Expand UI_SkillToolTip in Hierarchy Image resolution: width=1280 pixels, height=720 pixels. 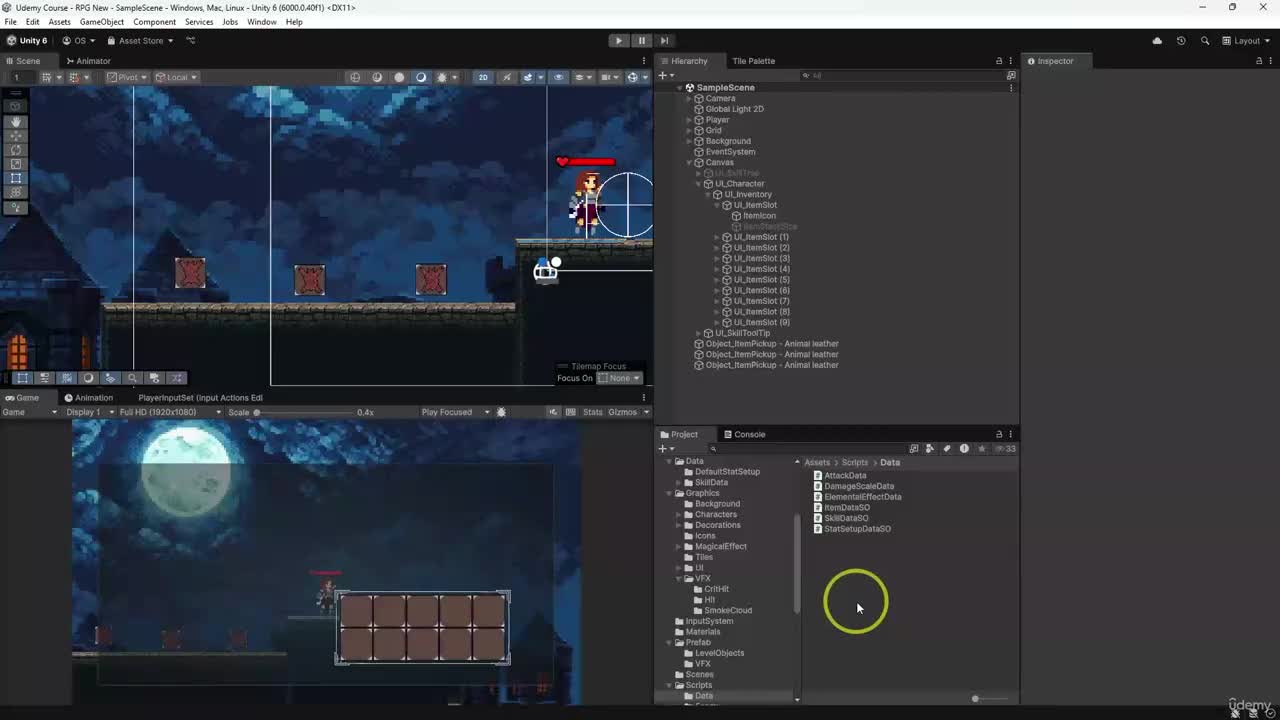pos(699,333)
